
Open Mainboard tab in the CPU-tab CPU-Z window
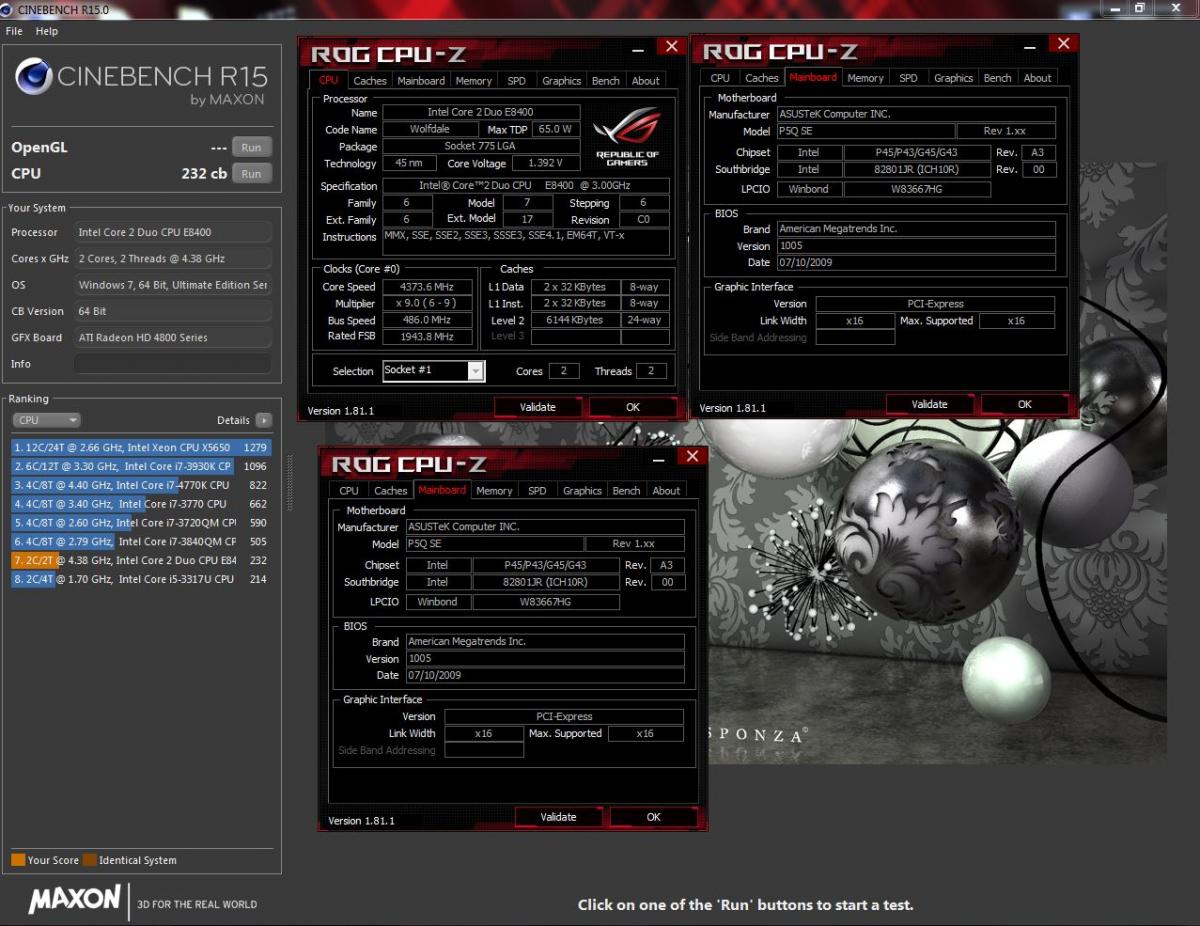point(421,81)
